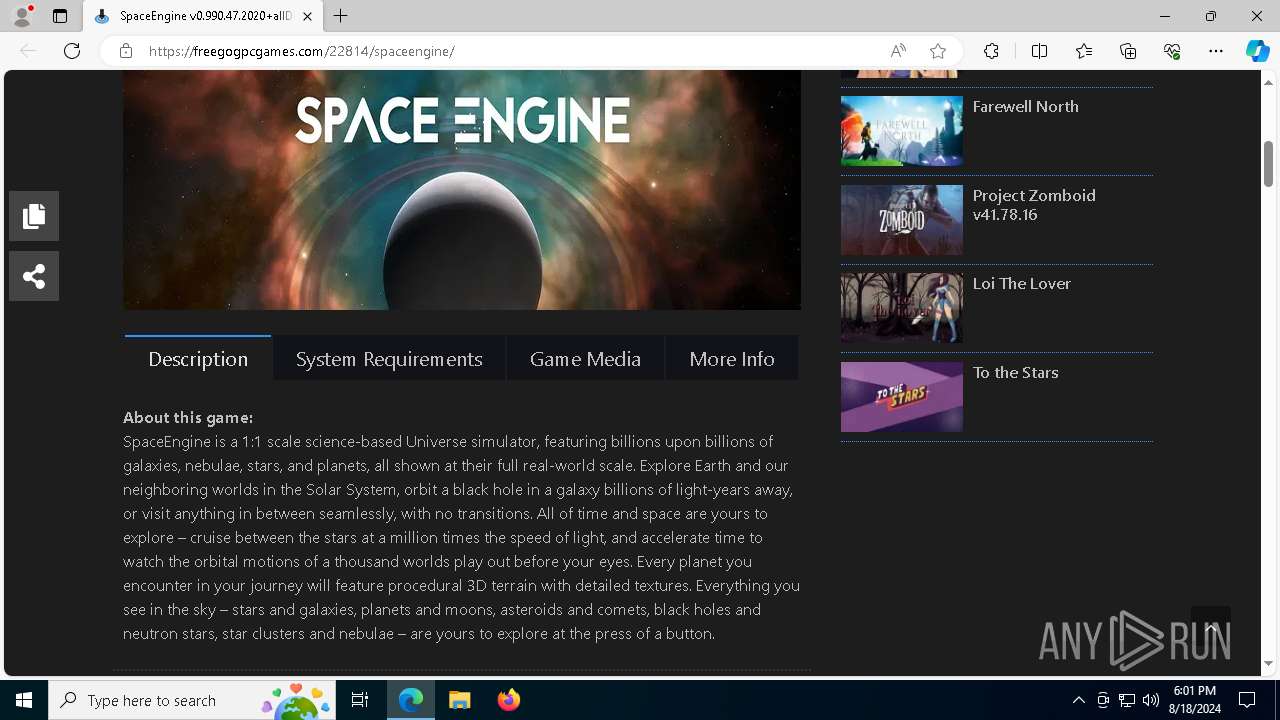This screenshot has width=1280, height=720.
Task: Click the About this game heading
Action: pos(188,417)
